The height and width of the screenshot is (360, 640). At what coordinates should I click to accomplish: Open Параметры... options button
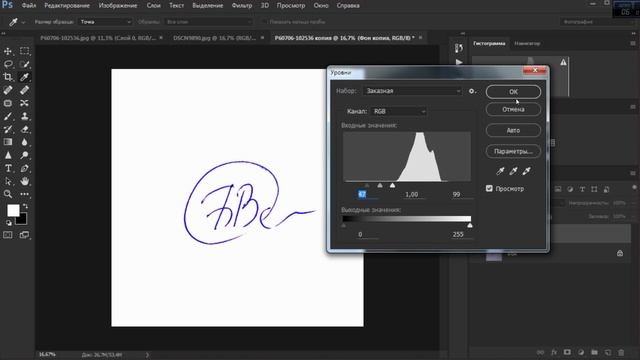click(x=513, y=151)
